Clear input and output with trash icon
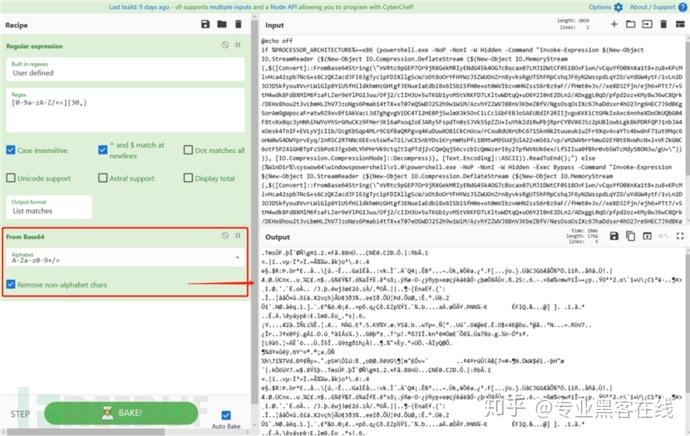 pyautogui.click(x=664, y=24)
